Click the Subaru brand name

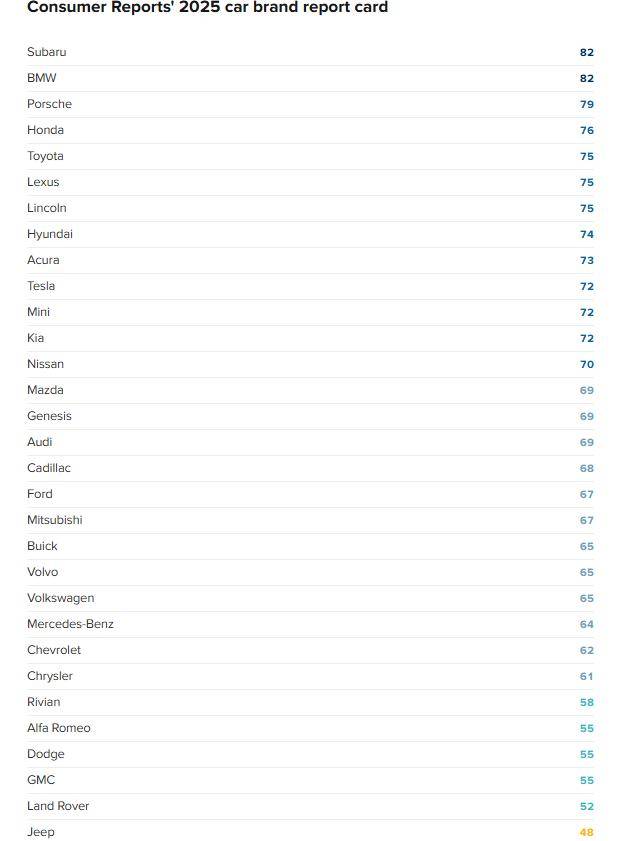coord(46,52)
